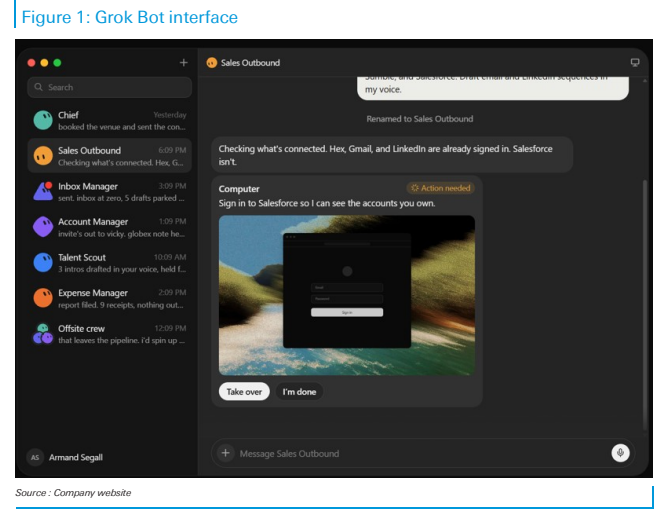Open the Expense Manager conversation
This screenshot has height=515, width=668.
[x=109, y=298]
